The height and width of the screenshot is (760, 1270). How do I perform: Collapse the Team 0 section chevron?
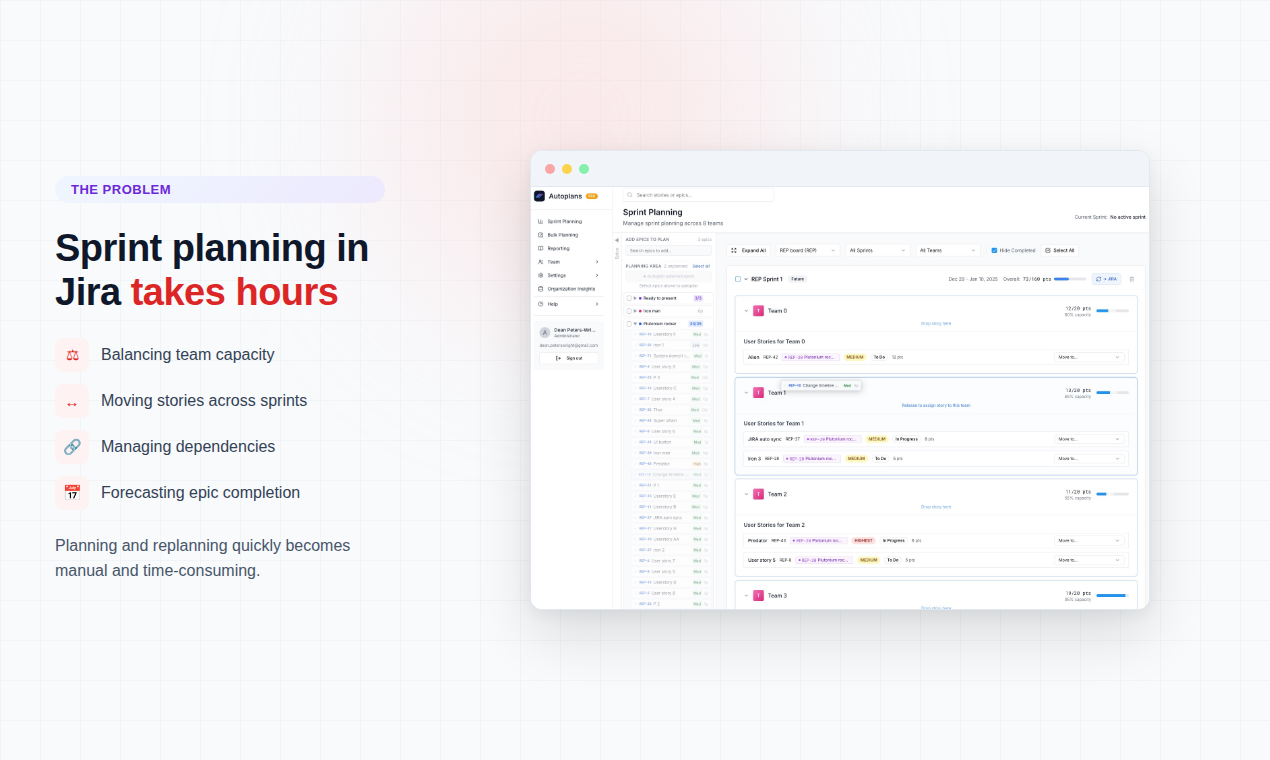[746, 311]
